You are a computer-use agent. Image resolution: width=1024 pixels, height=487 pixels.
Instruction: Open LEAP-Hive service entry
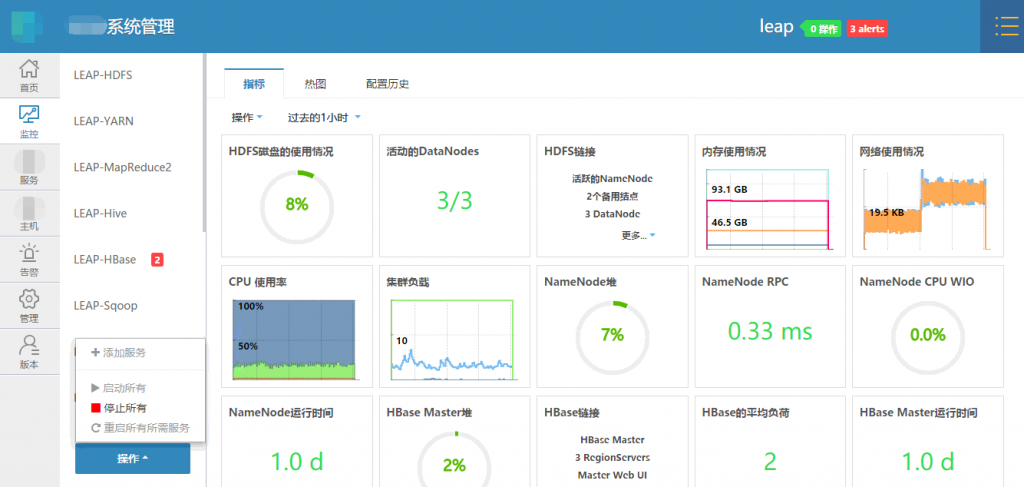[x=100, y=213]
